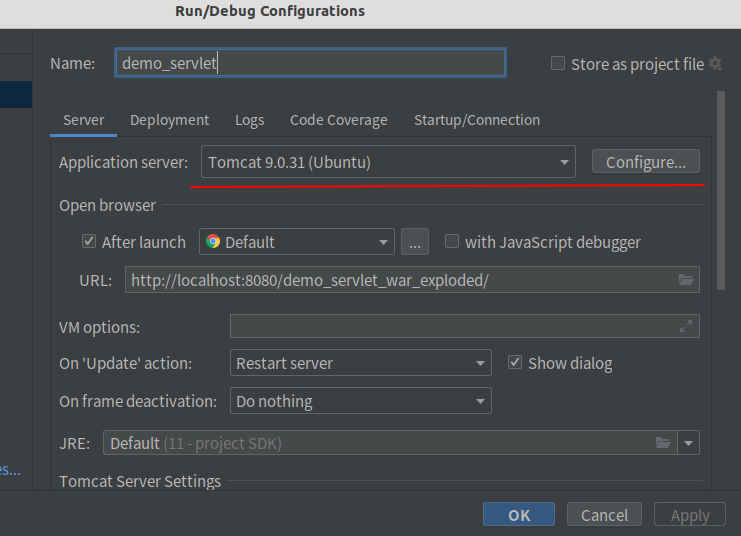741x536 pixels.
Task: Open the Code Coverage tab
Action: (x=339, y=120)
